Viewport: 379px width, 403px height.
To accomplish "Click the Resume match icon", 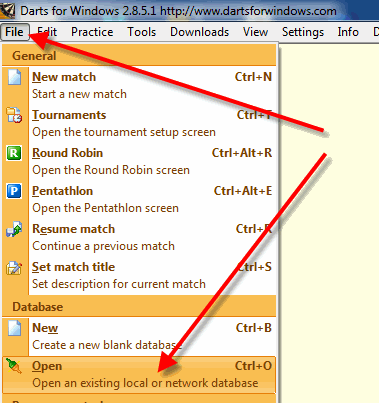I will 14,229.
